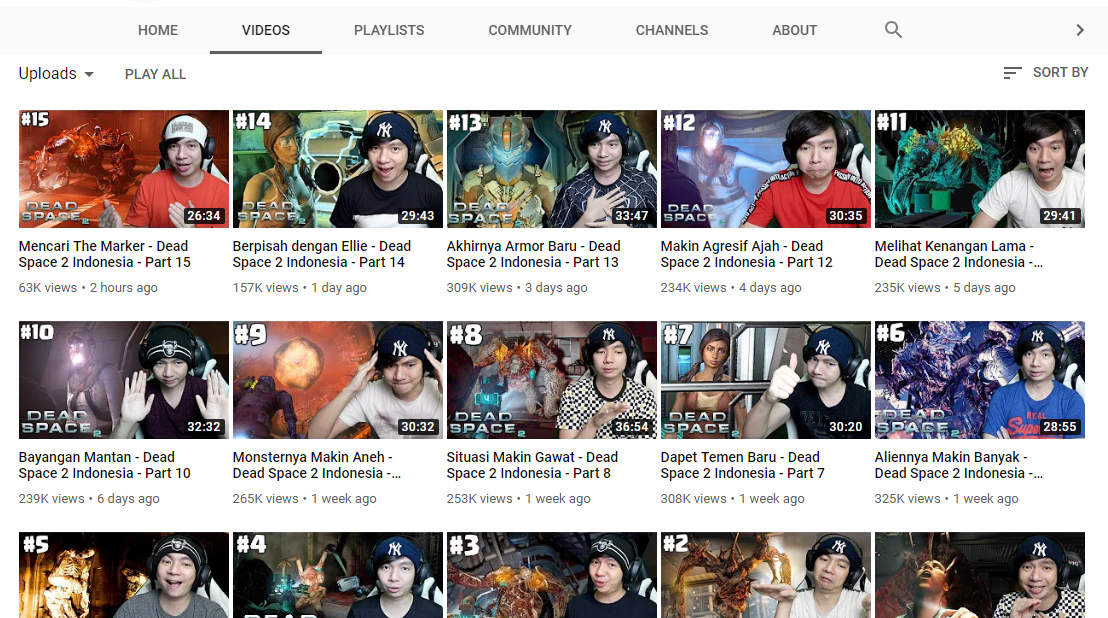
Task: Click '63K views • 2 hours ago' text
Action: (x=88, y=287)
